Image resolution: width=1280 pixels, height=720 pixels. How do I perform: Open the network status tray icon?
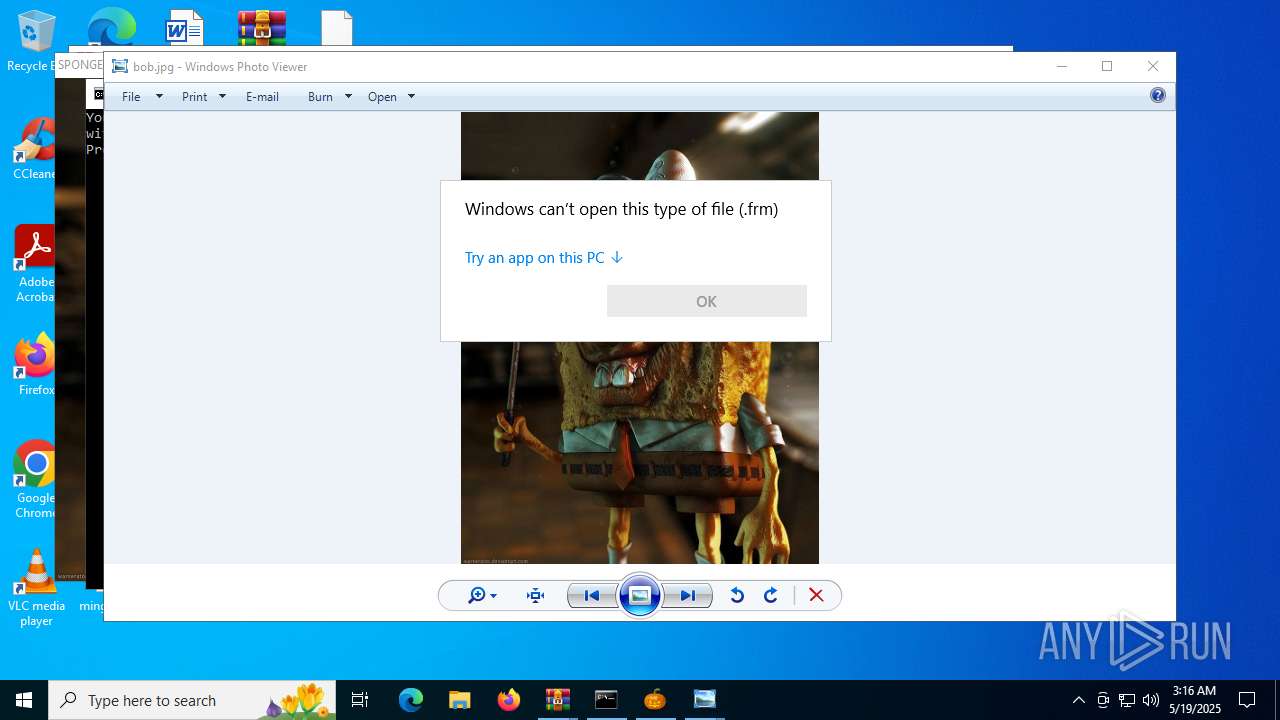pyautogui.click(x=1127, y=700)
